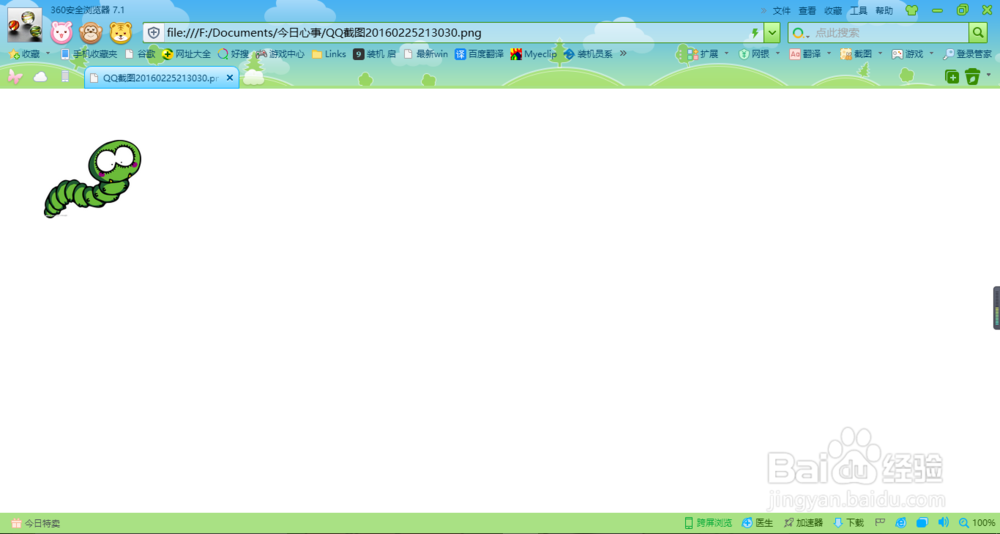Click the 今日特卖 status bar item
The image size is (1000, 534).
[x=36, y=523]
